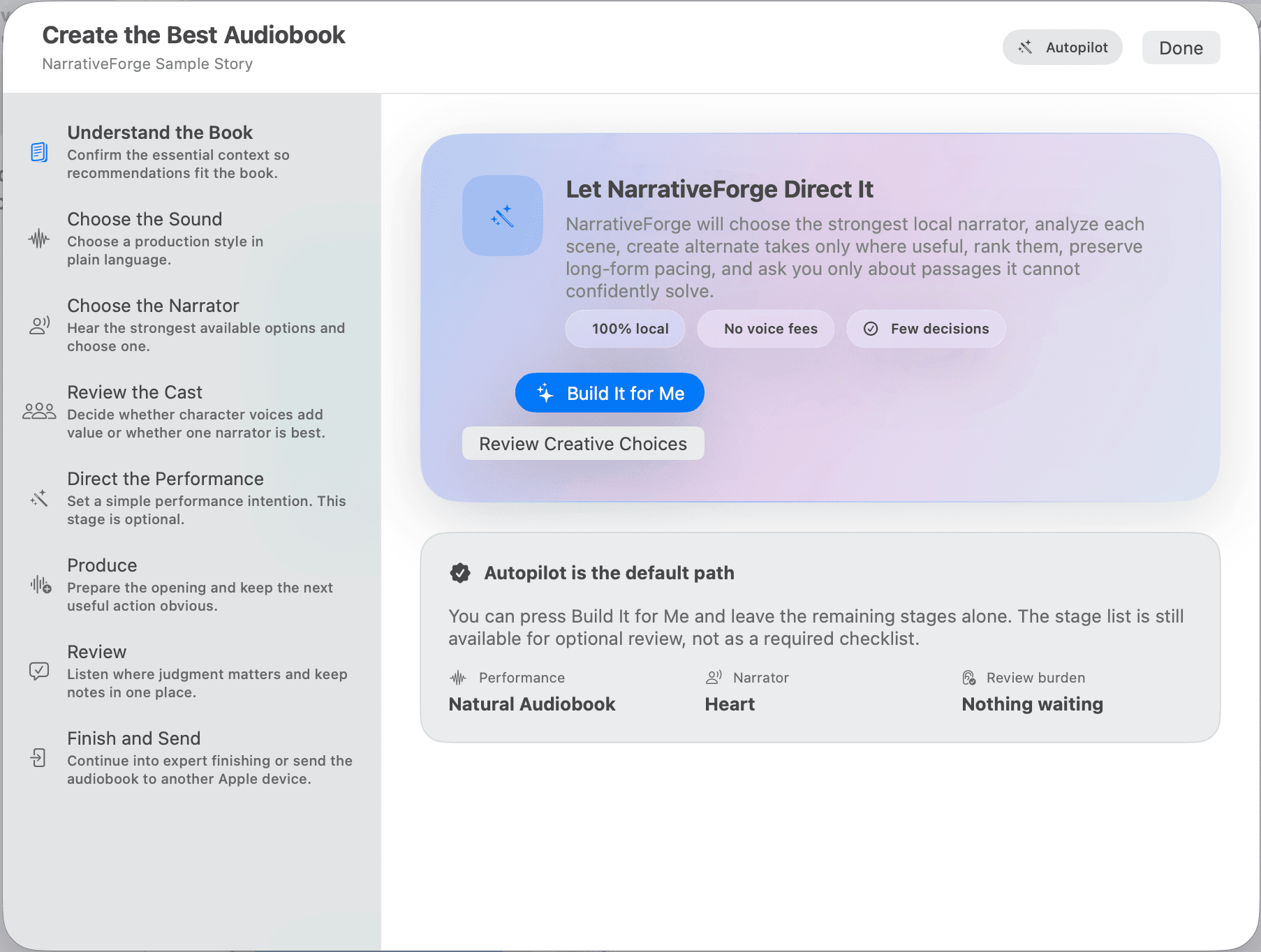1261x952 pixels.
Task: Click the Done button
Action: [1181, 47]
